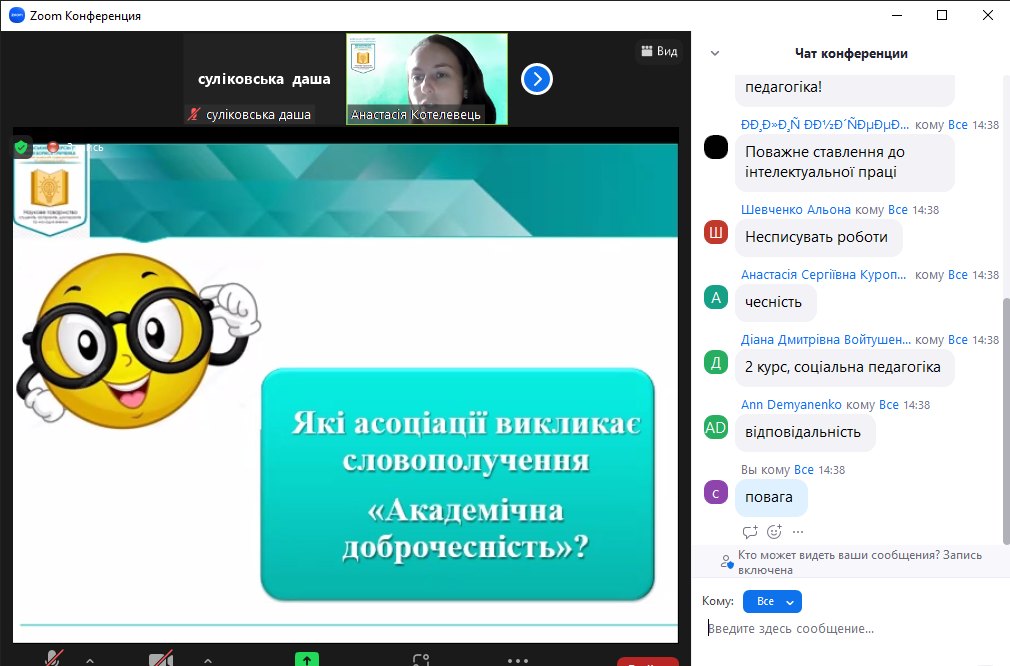Screen dimensions: 1010x666
Task: Start the video camera
Action: 160,660
